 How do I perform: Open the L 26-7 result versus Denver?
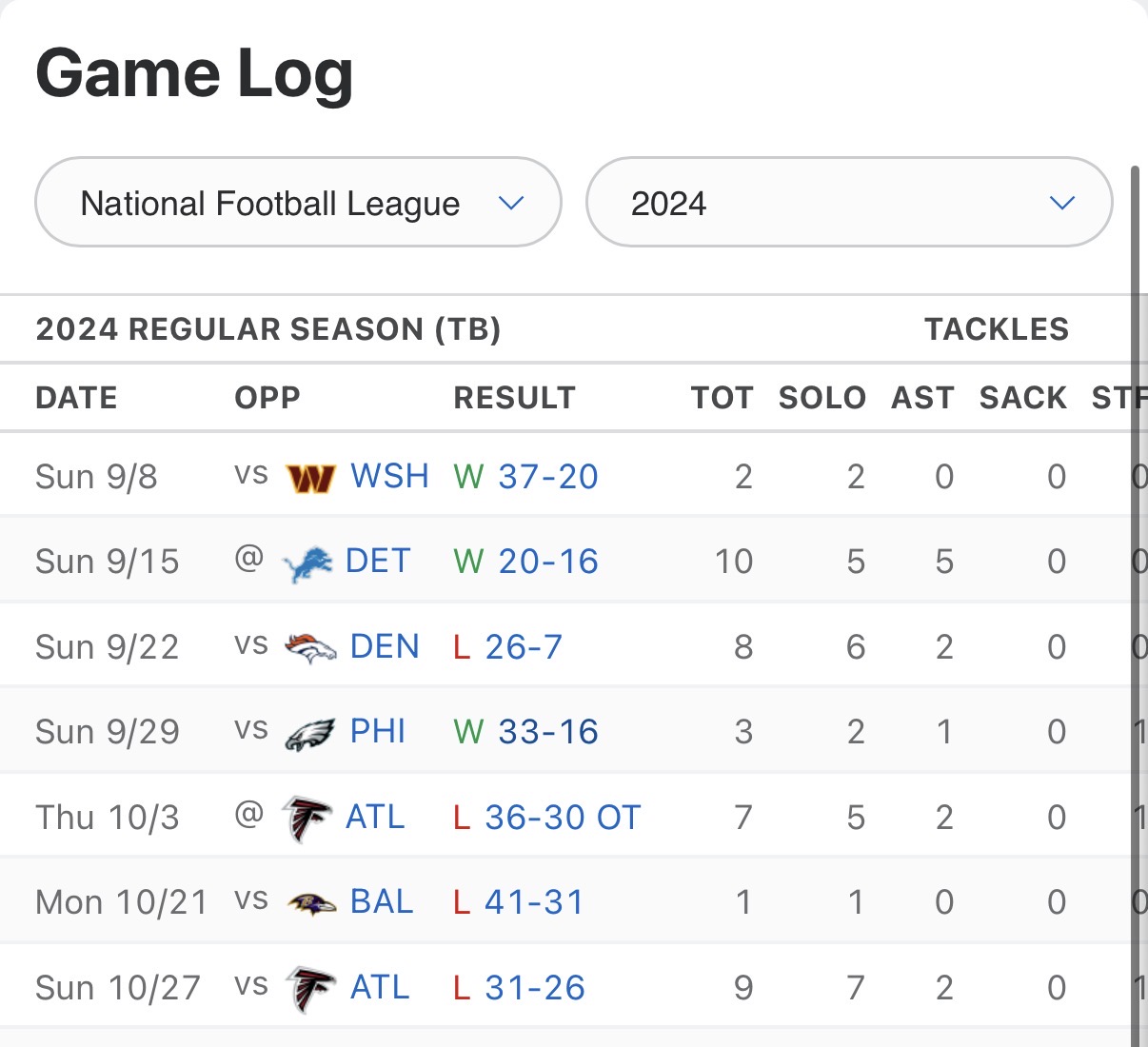[523, 647]
